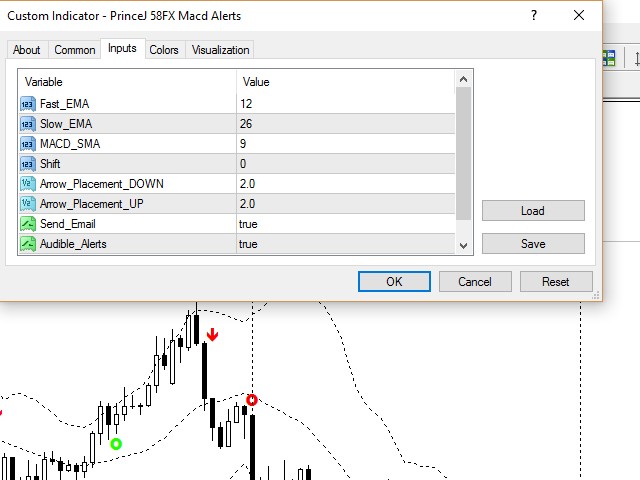Select the MACD_SMA value 9
The height and width of the screenshot is (480, 640).
pos(243,144)
